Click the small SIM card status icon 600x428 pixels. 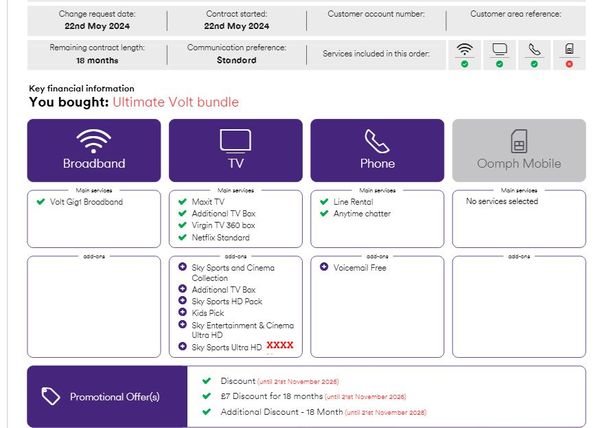tap(569, 49)
